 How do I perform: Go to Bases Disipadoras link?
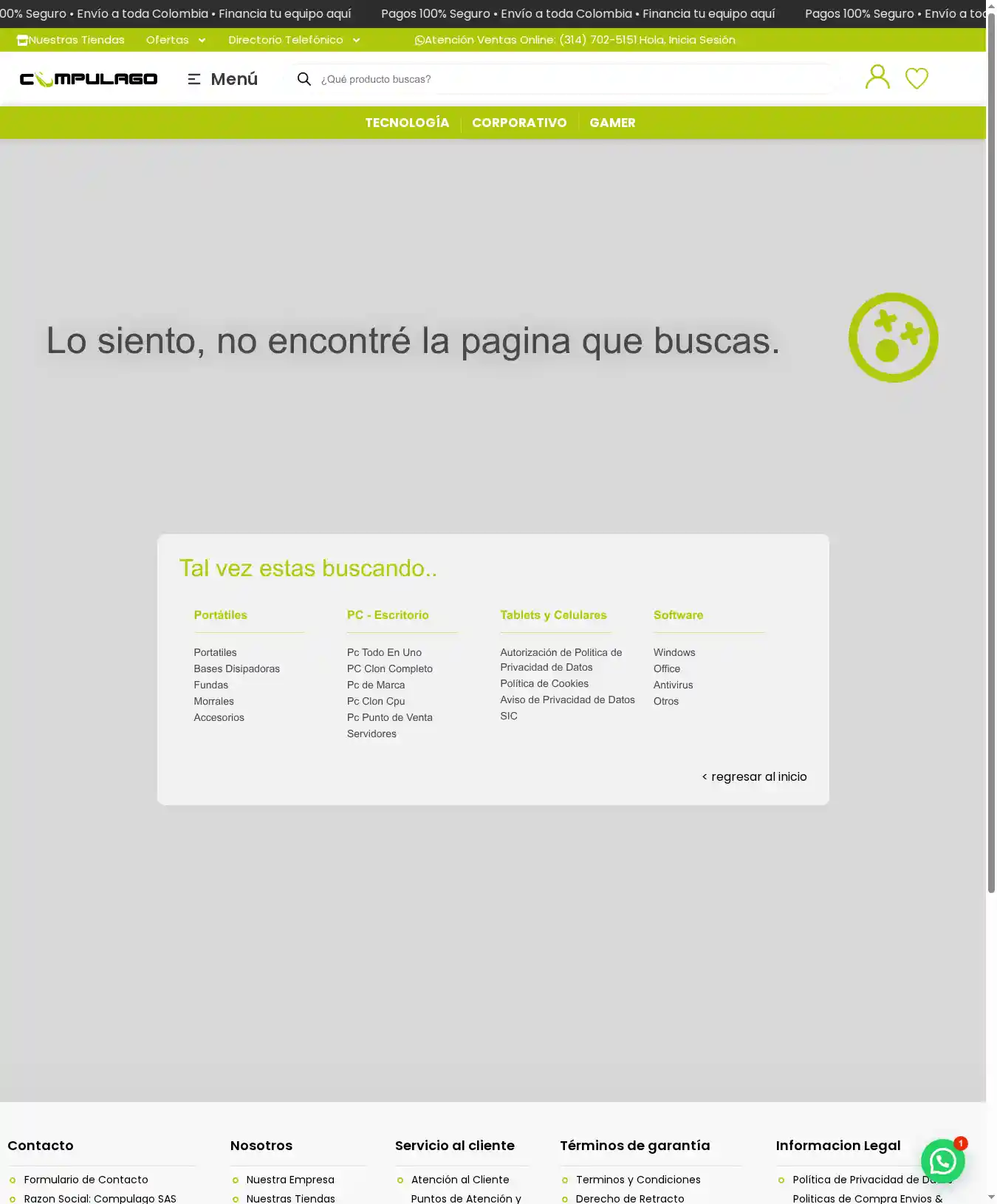(236, 668)
